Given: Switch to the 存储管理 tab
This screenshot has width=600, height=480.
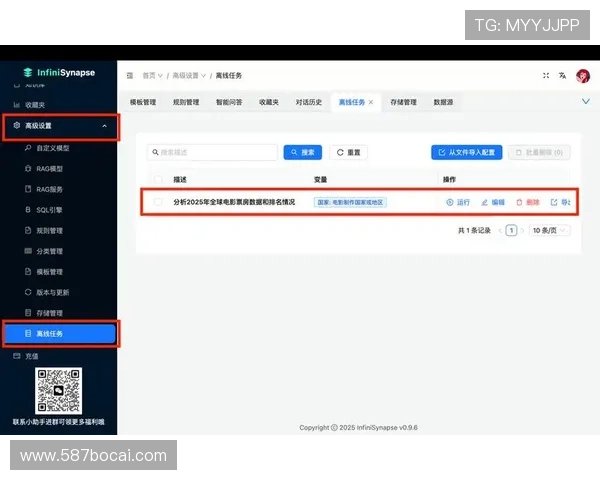Looking at the screenshot, I should (403, 102).
